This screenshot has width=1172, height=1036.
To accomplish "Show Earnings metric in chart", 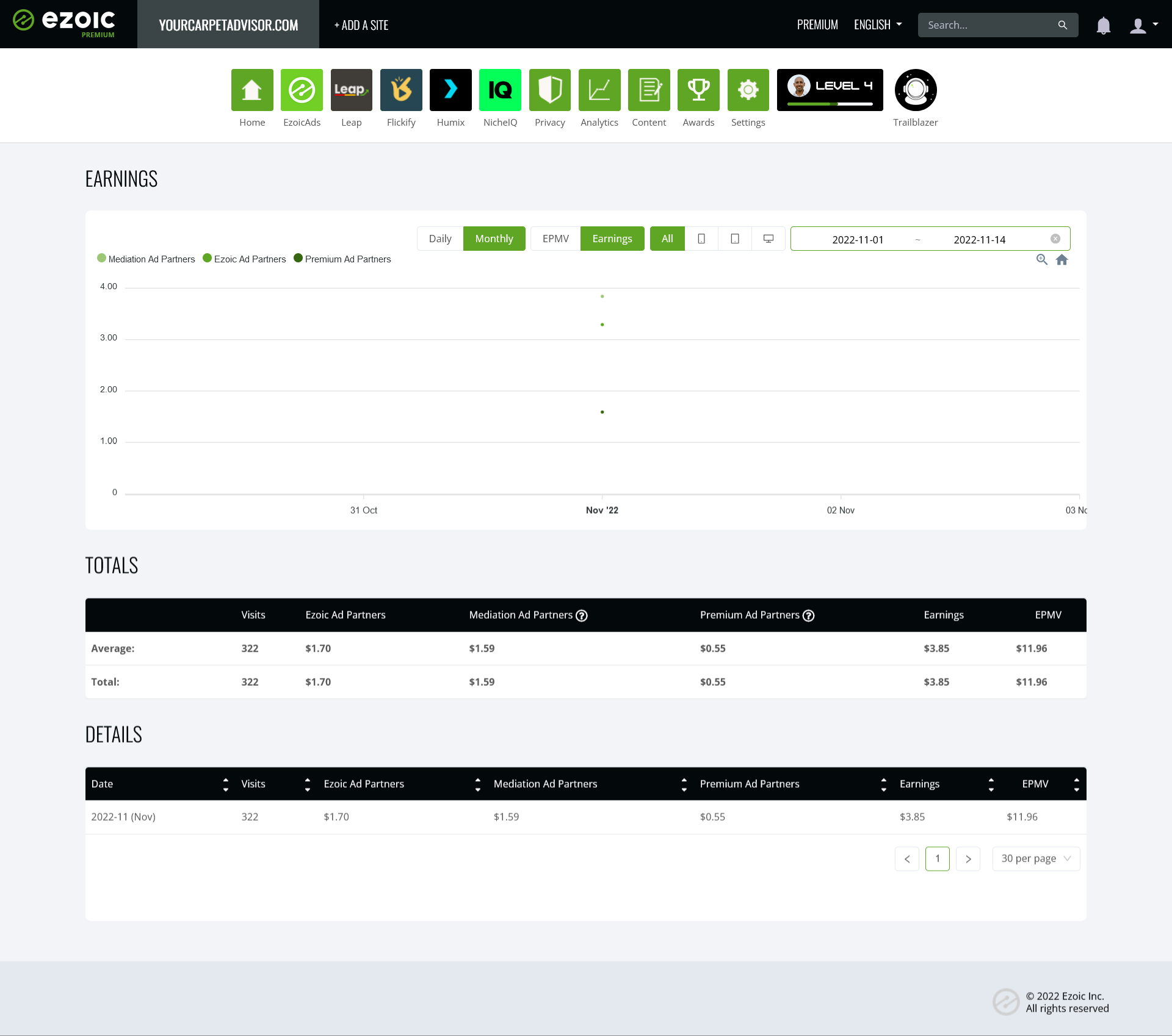I will (612, 239).
